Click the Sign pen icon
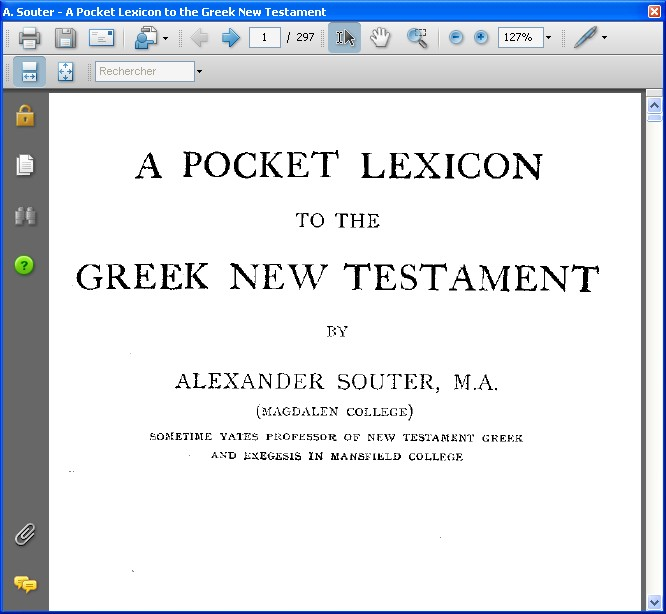Image resolution: width=666 pixels, height=614 pixels. (585, 37)
